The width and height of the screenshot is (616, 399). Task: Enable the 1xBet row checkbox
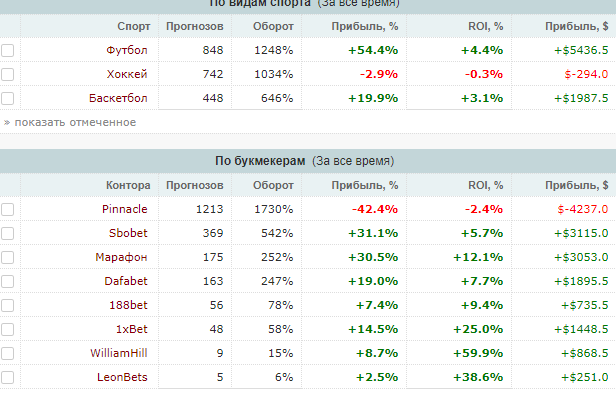tap(7, 329)
